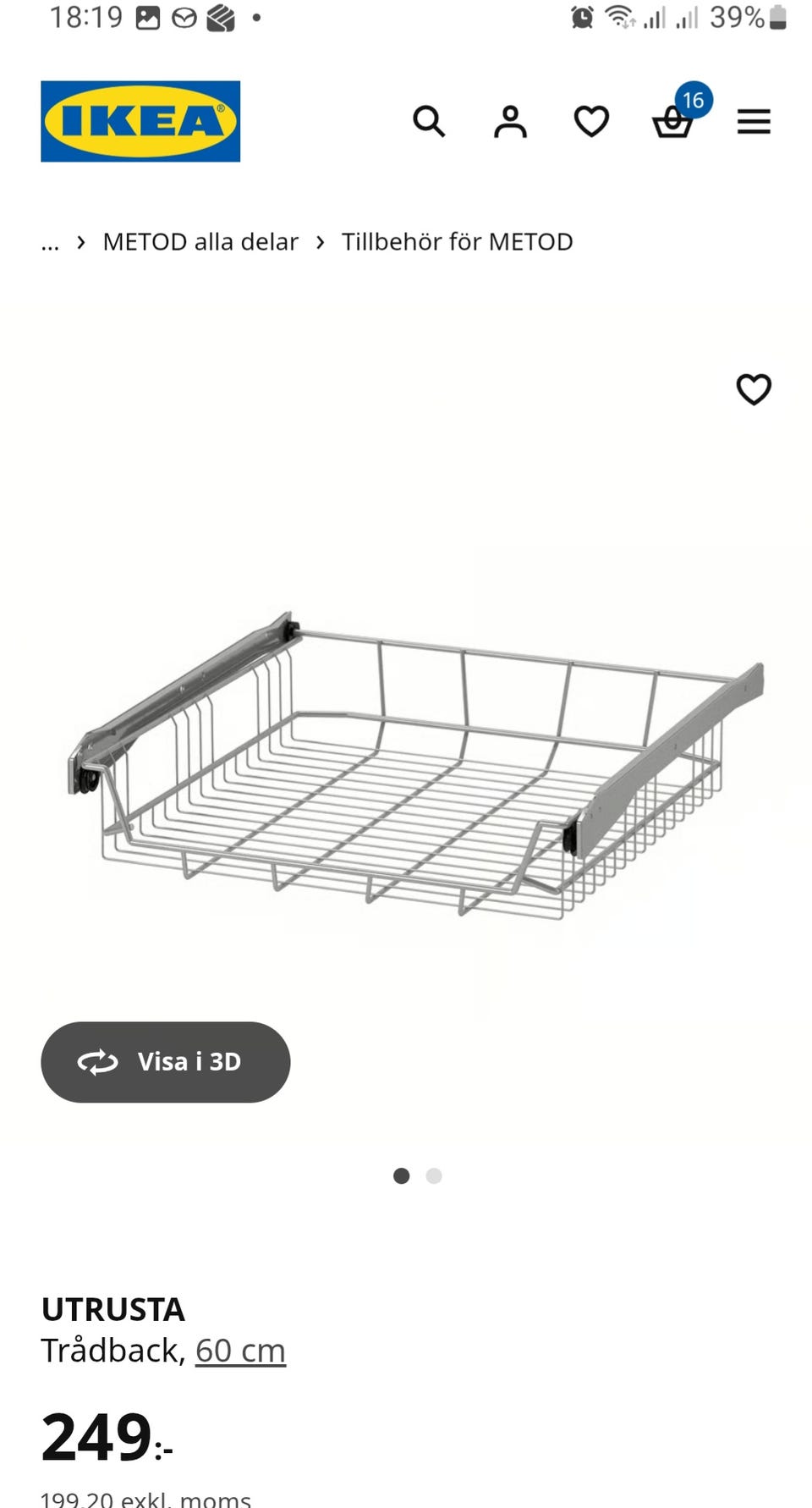Open the user account profile icon
Screen dimensions: 812x1508
point(510,122)
